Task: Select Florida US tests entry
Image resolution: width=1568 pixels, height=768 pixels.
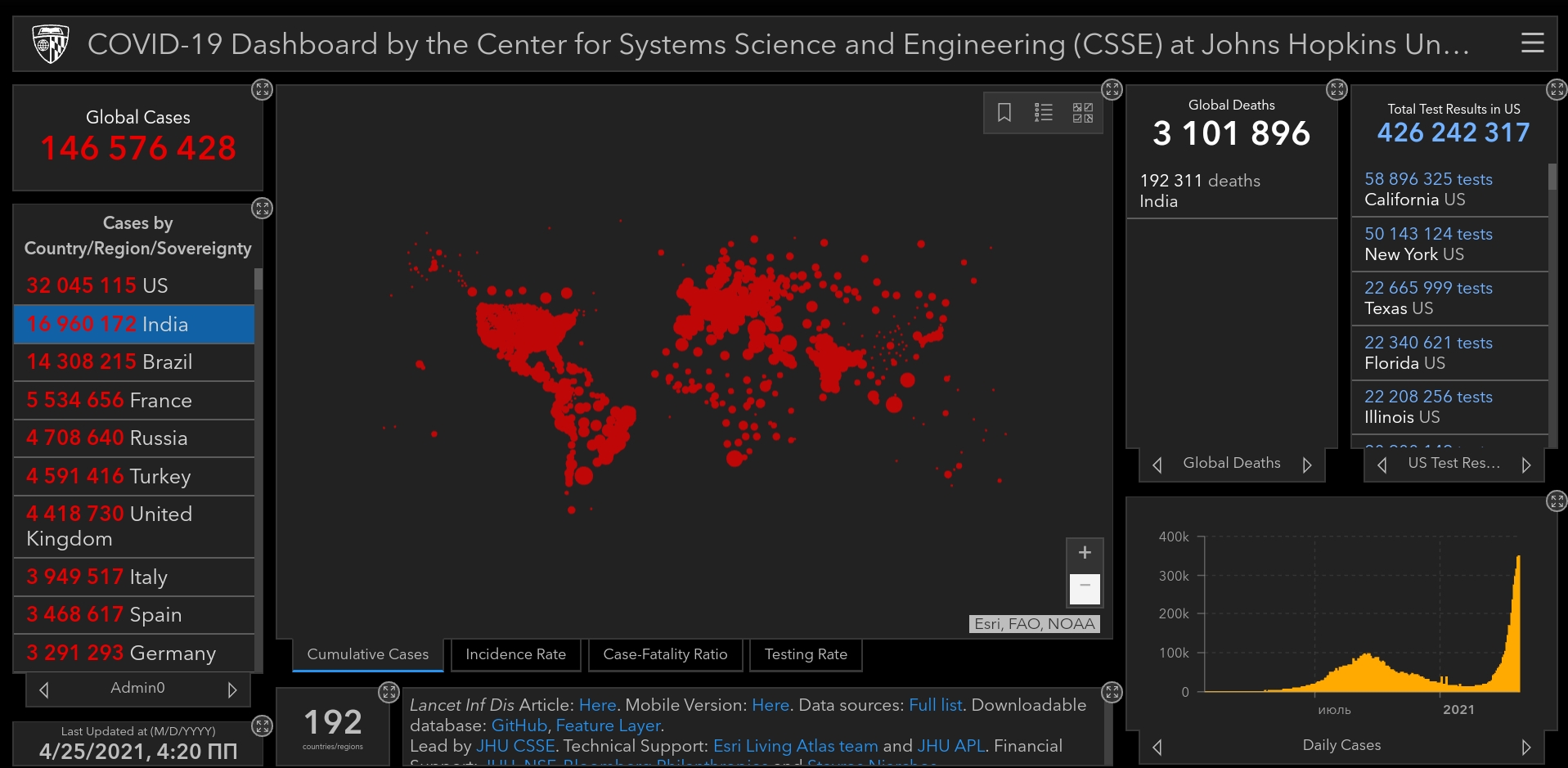Action: 1449,353
